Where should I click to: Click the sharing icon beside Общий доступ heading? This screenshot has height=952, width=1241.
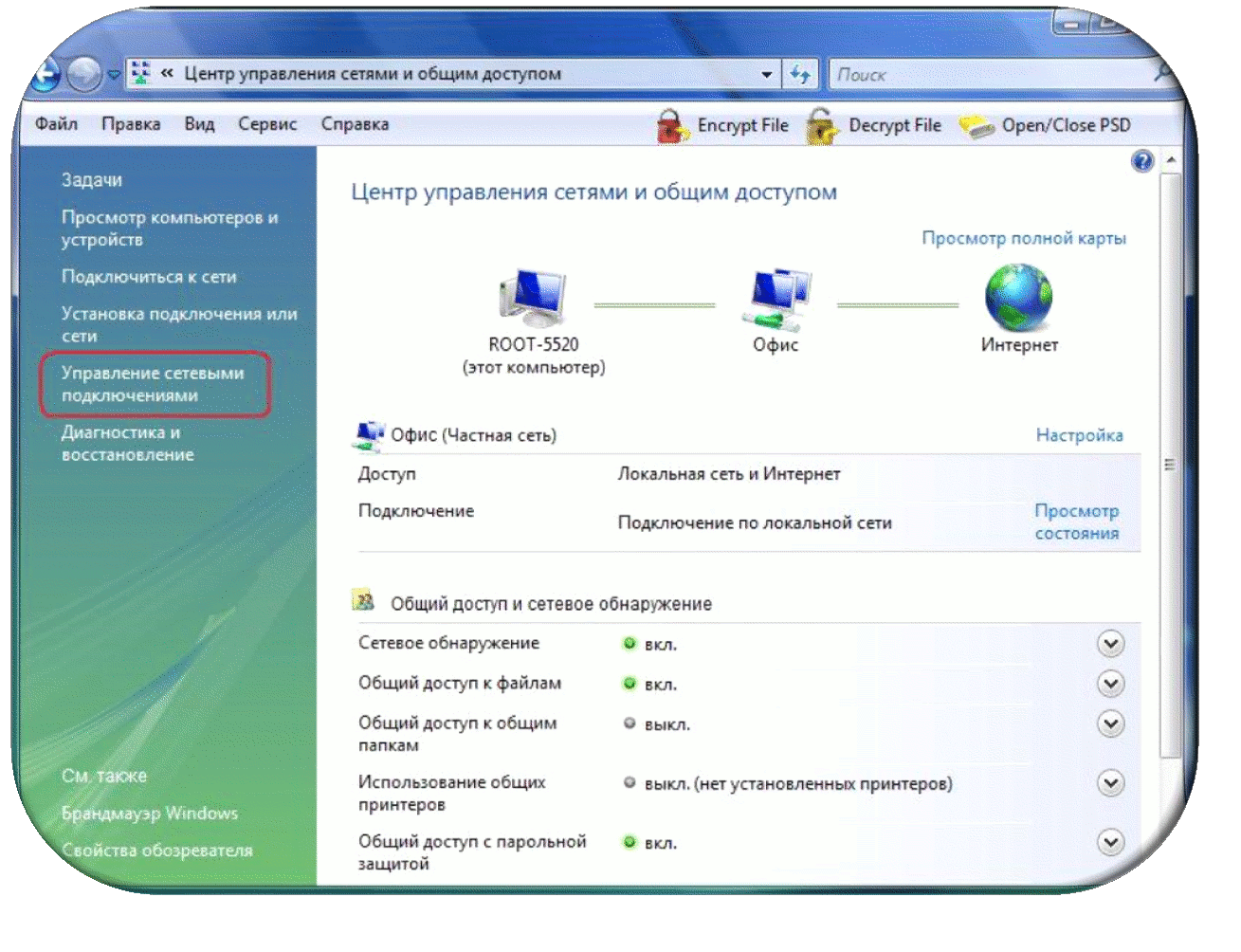(x=364, y=601)
